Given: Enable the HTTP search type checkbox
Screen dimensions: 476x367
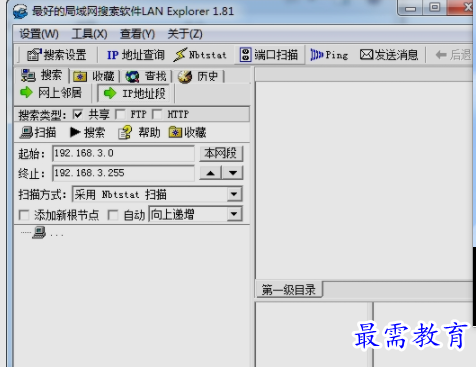Looking at the screenshot, I should (x=157, y=114).
